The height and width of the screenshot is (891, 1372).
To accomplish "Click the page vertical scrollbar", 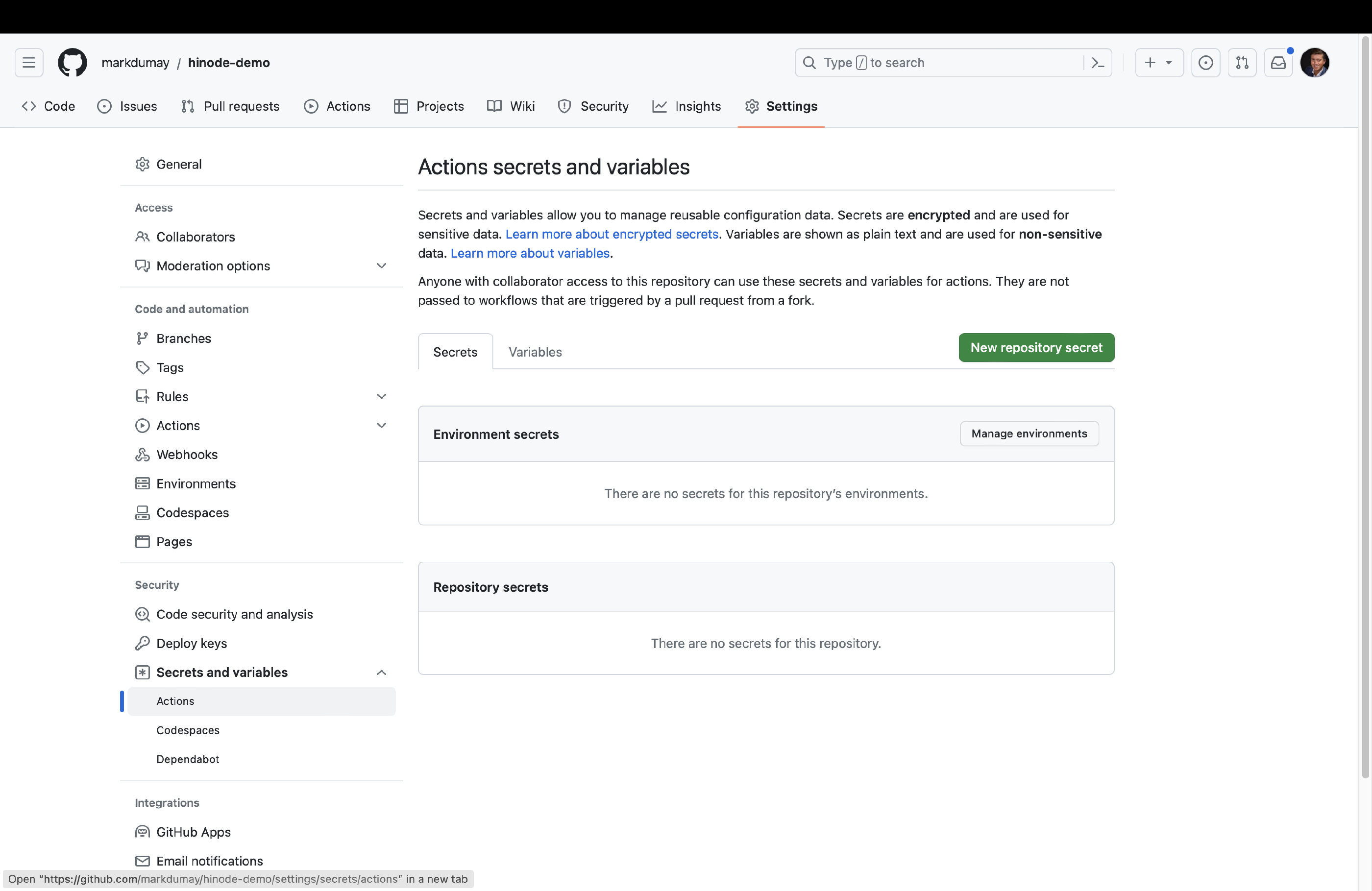I will click(1365, 404).
